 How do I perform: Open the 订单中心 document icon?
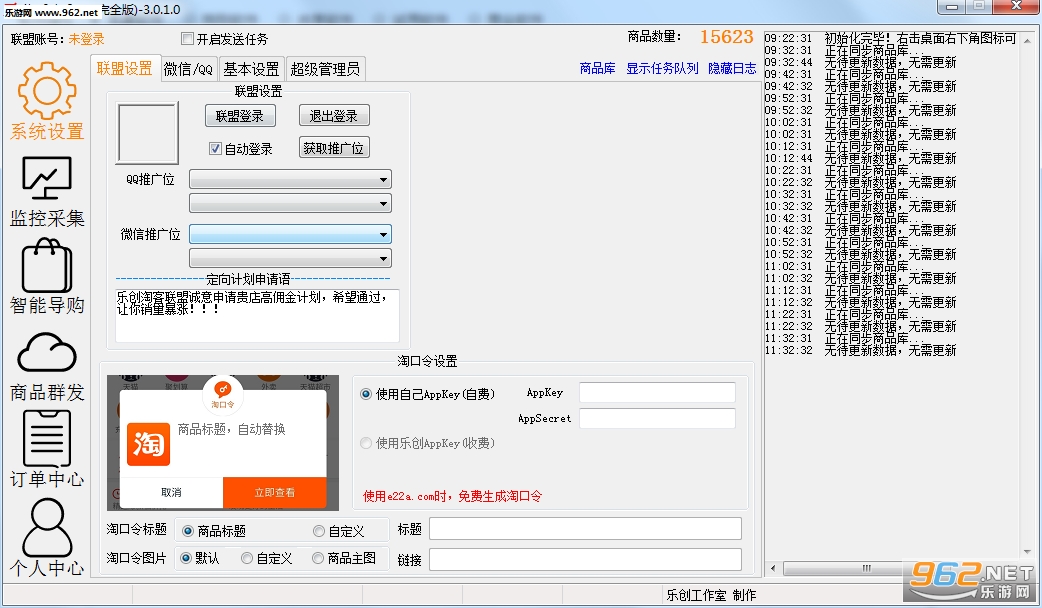(x=47, y=439)
